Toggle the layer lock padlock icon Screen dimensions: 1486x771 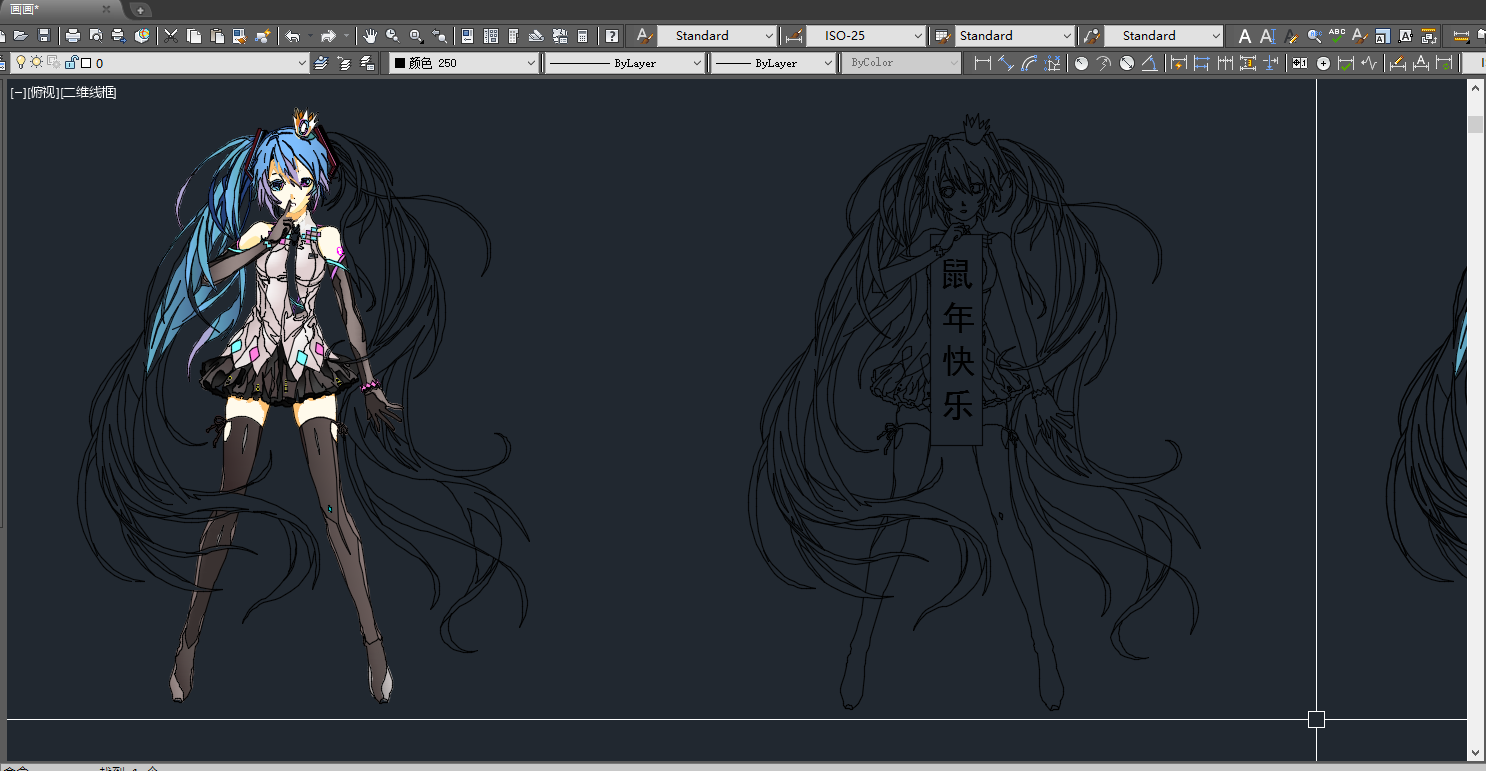coord(70,63)
